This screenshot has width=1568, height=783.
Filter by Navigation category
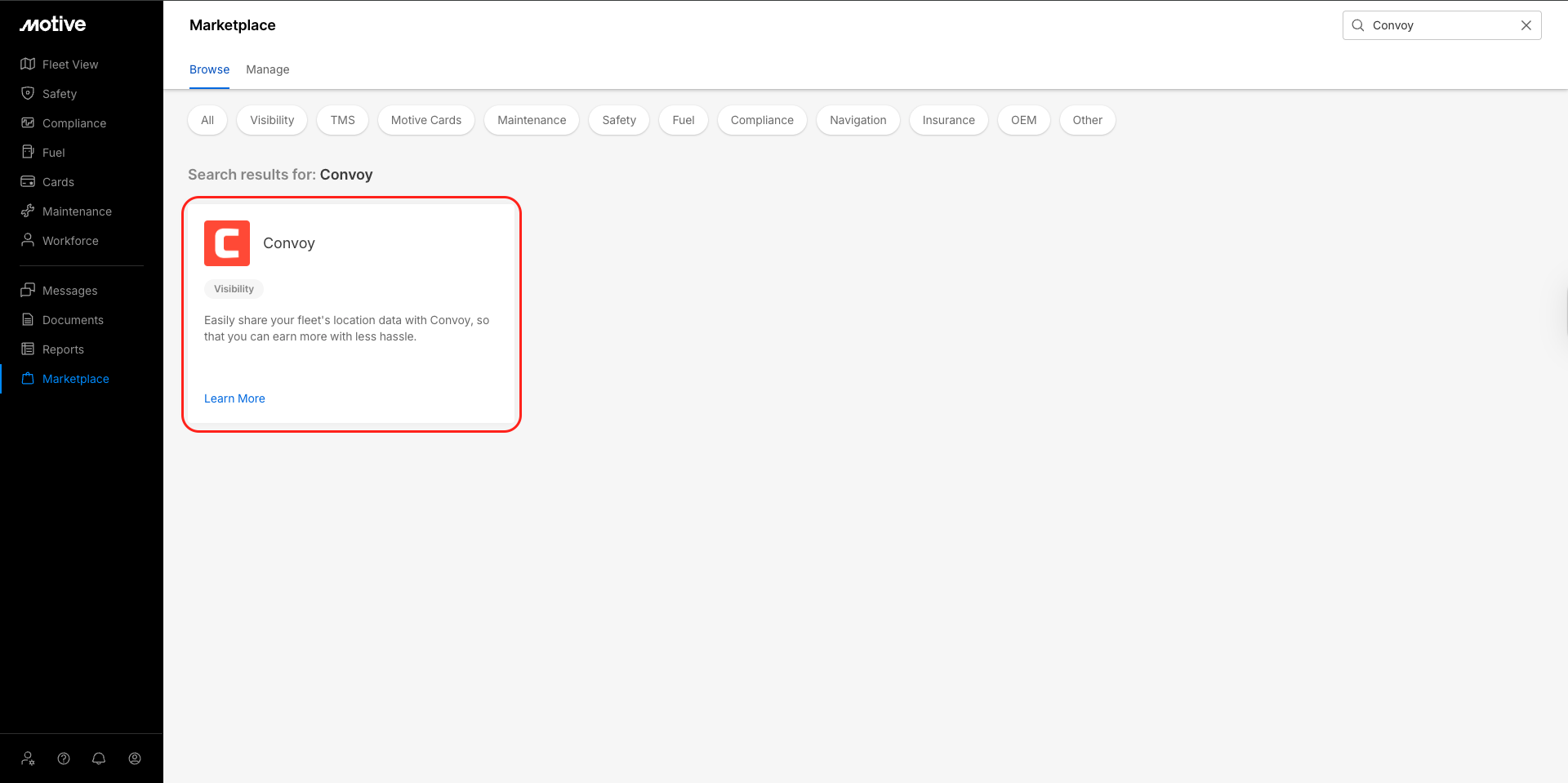(x=858, y=120)
